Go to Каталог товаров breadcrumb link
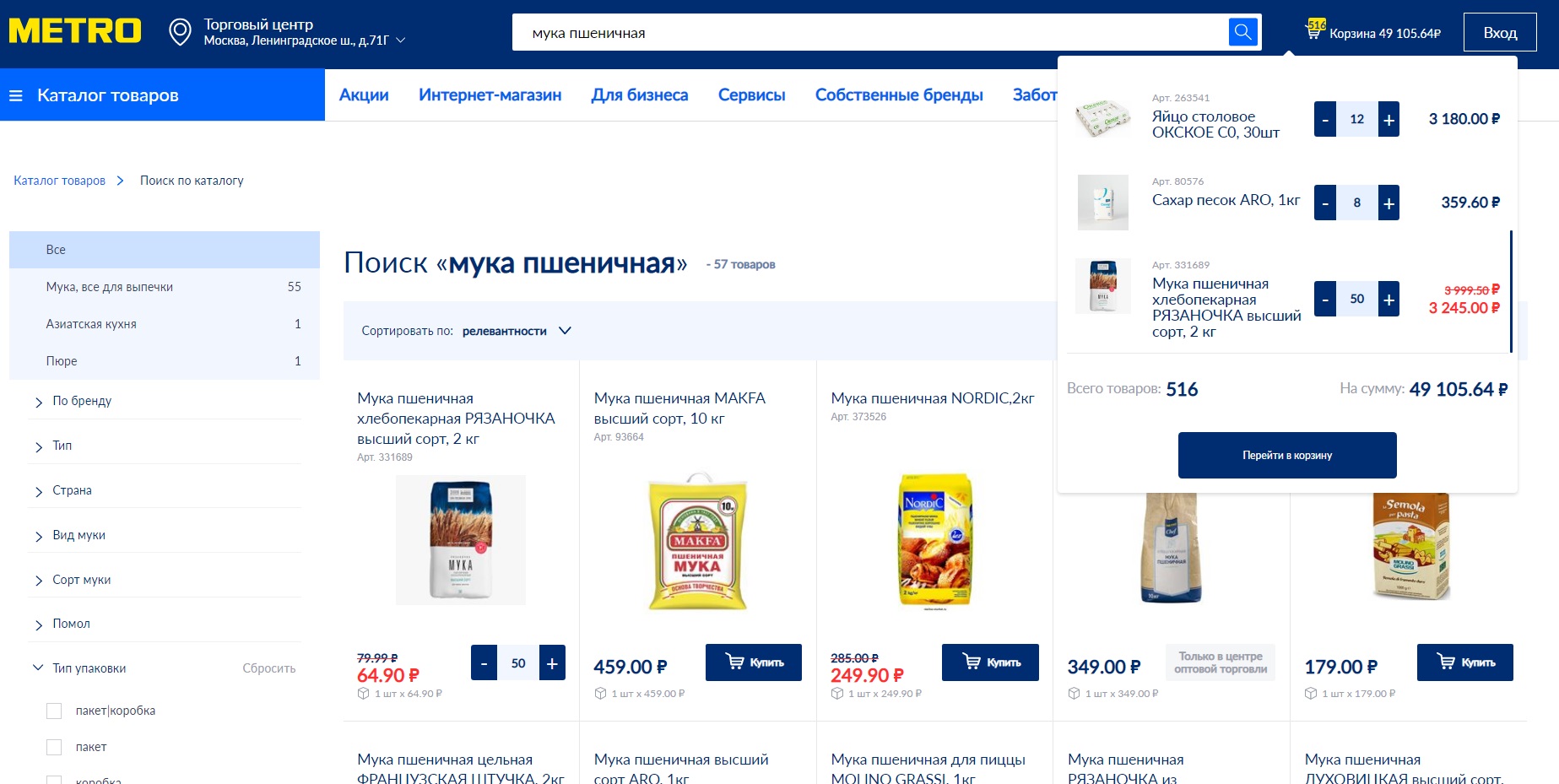The width and height of the screenshot is (1559, 784). [x=60, y=181]
